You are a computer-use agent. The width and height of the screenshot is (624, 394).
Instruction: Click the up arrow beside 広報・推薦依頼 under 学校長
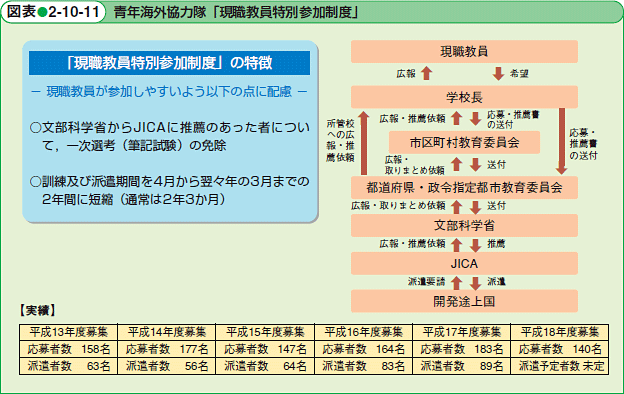click(456, 118)
